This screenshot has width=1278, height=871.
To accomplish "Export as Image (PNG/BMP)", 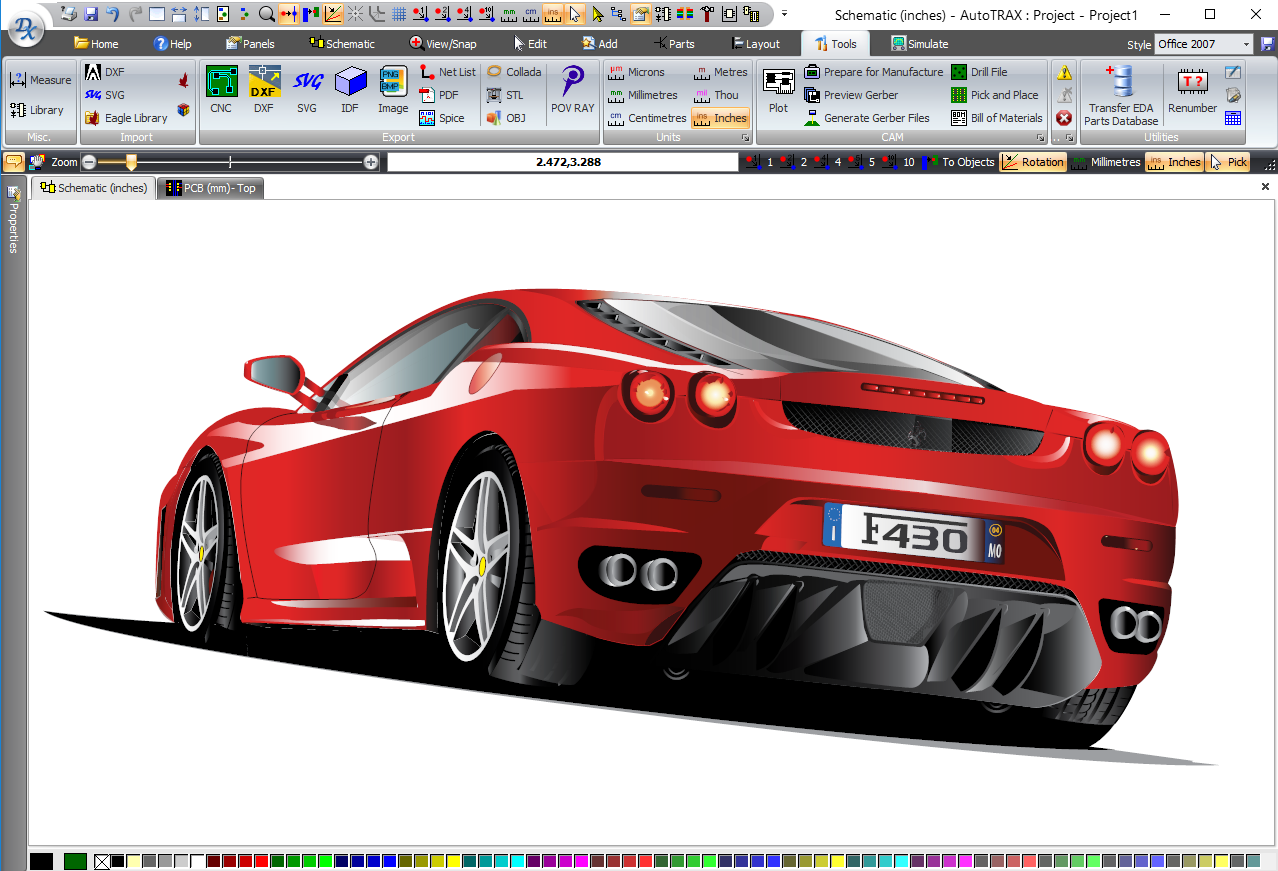I will coord(393,89).
